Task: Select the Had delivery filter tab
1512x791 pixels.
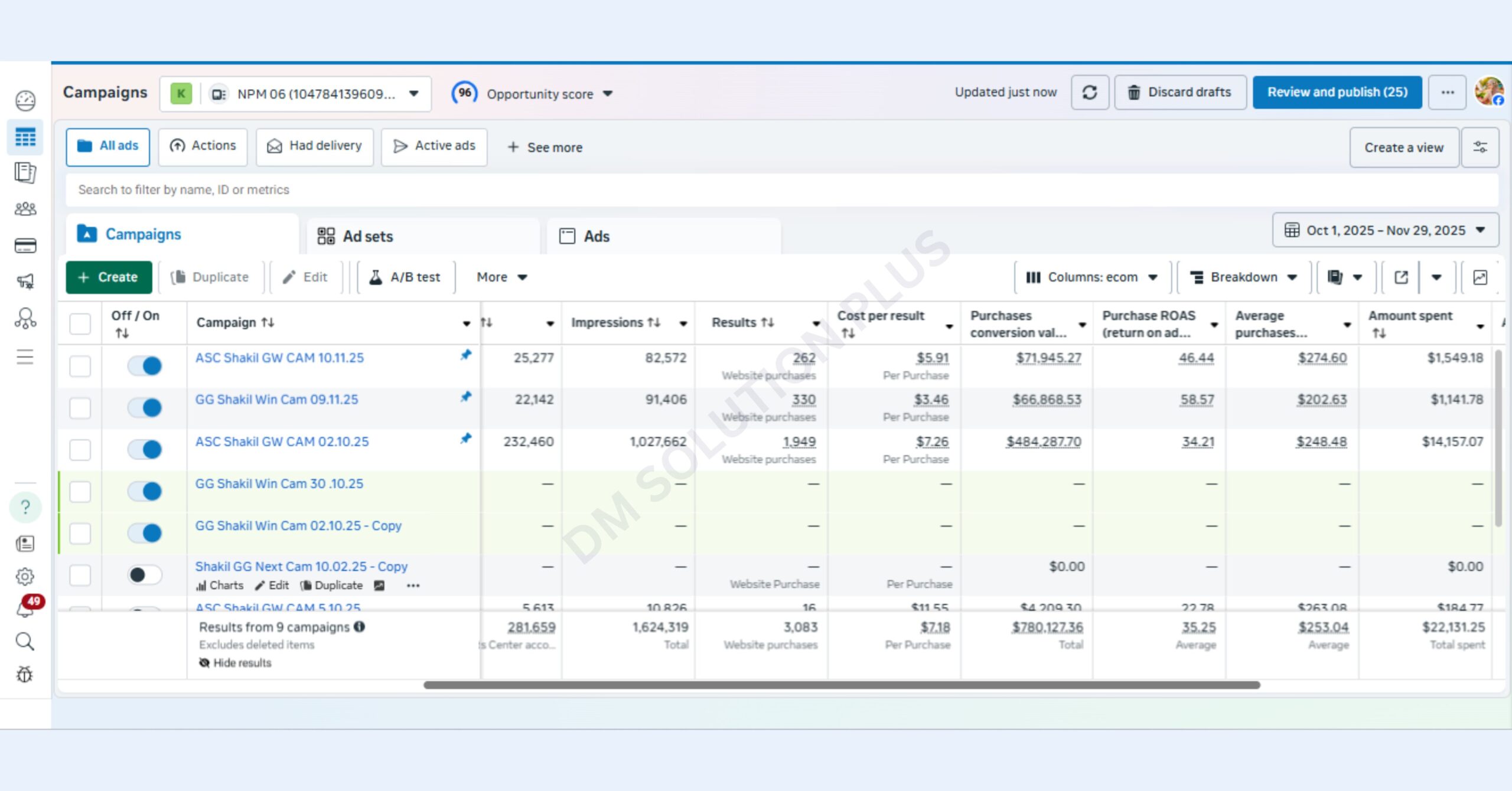Action: pos(314,146)
